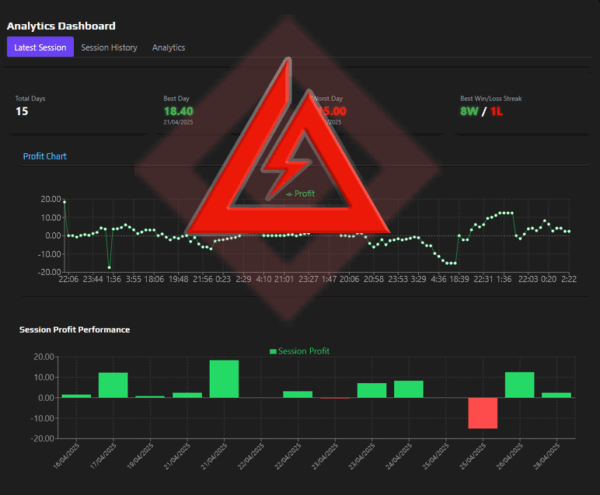600x495 pixels.
Task: Click the green bar for 17/04/2025
Action: pyautogui.click(x=113, y=385)
